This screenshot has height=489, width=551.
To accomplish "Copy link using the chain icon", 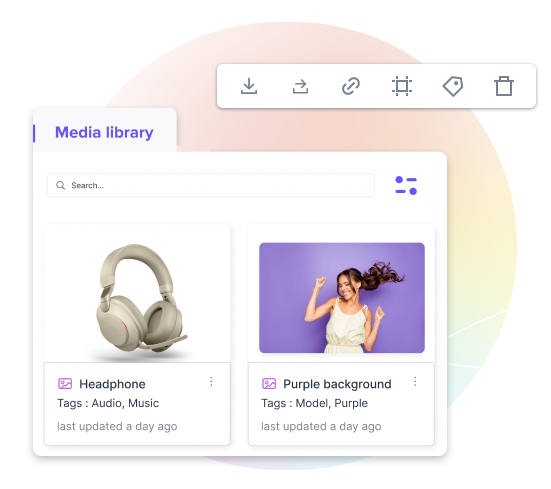I will [x=351, y=86].
